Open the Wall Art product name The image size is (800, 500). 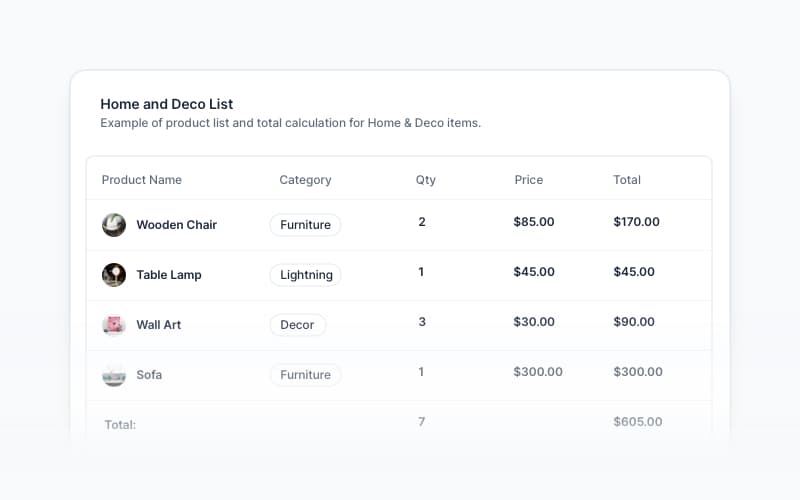[159, 325]
